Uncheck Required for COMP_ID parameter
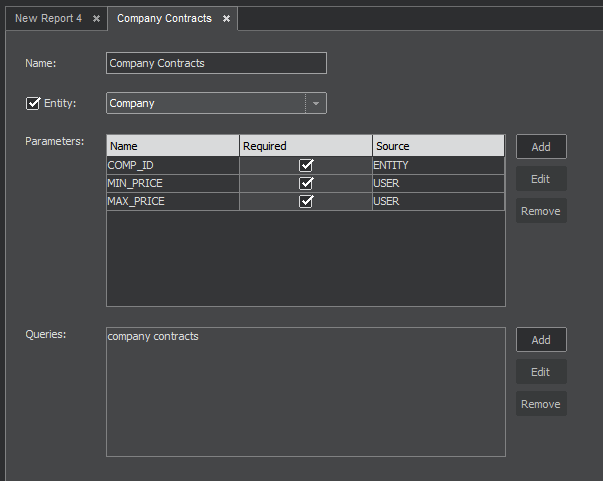 [307, 165]
